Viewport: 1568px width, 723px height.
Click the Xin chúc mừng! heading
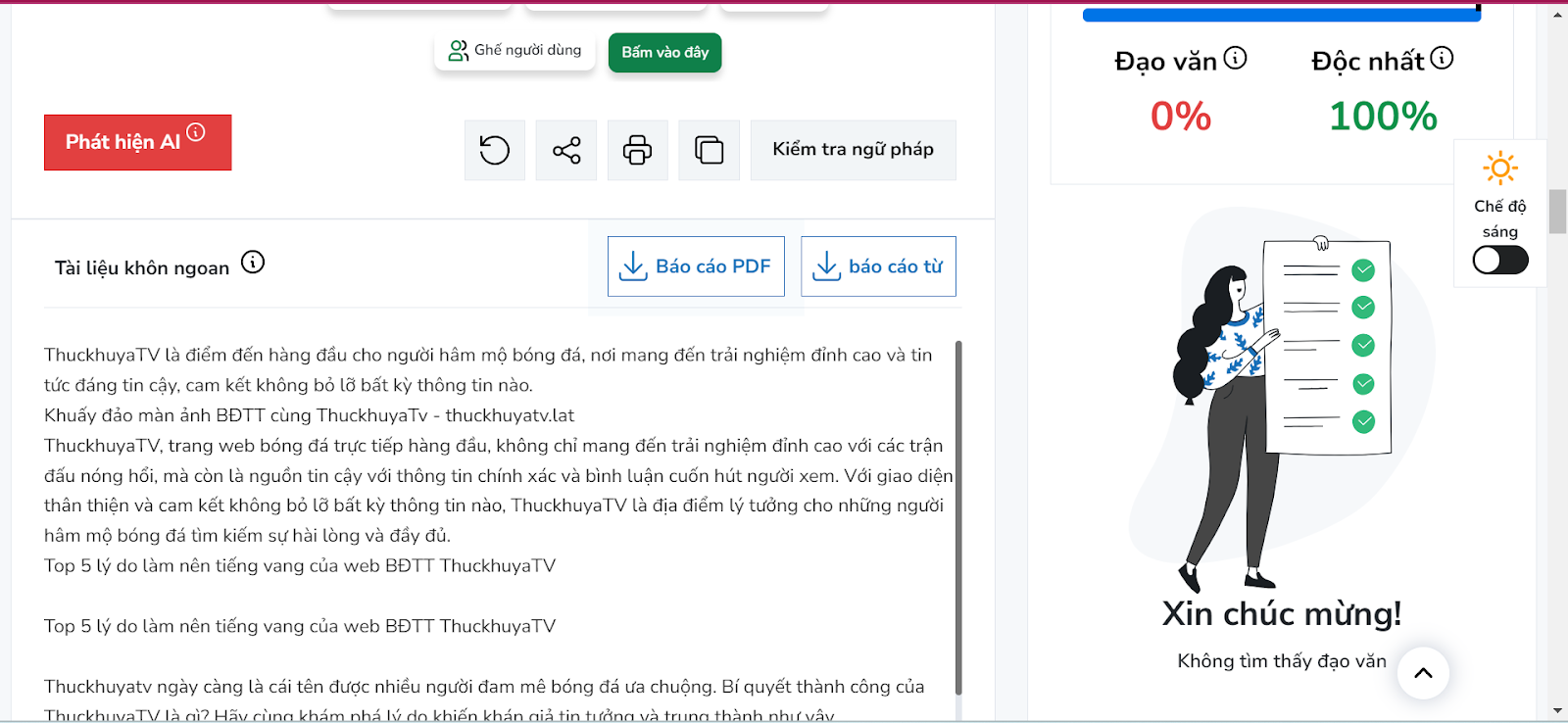(1282, 614)
